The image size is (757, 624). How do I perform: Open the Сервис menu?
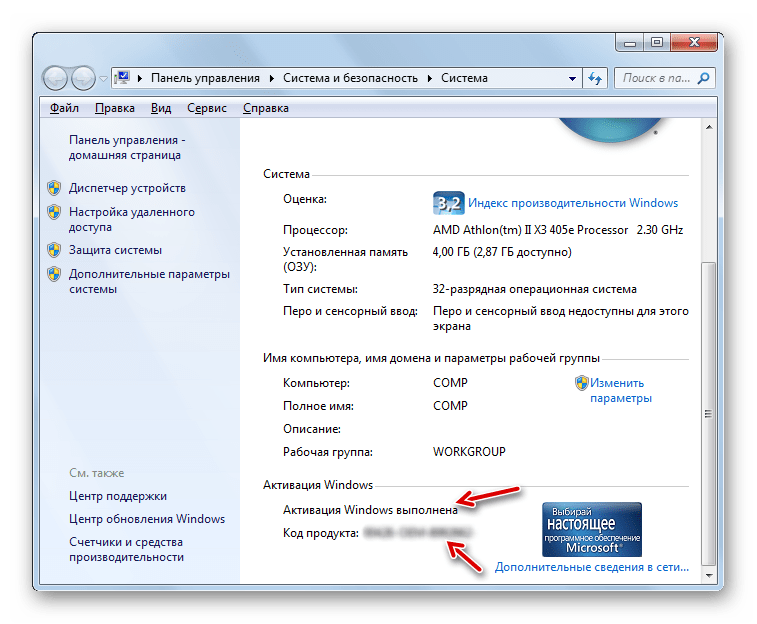207,108
